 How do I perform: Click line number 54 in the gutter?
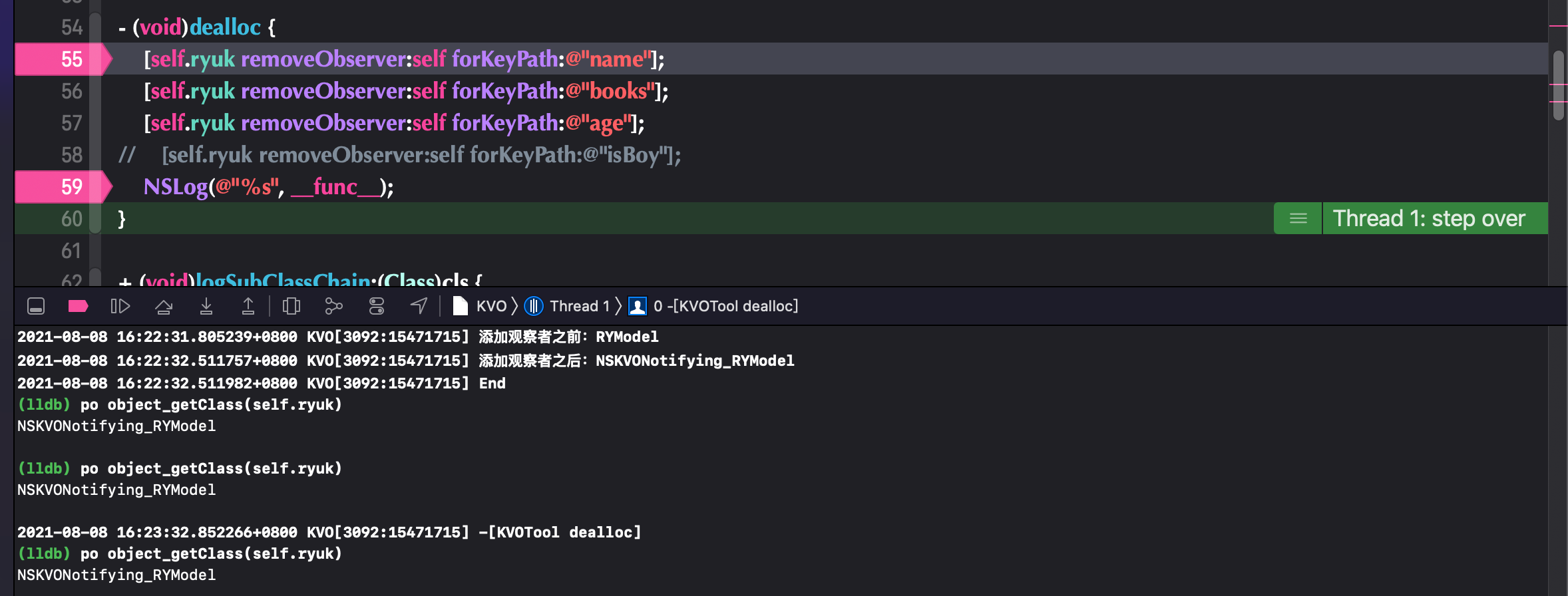(x=72, y=27)
